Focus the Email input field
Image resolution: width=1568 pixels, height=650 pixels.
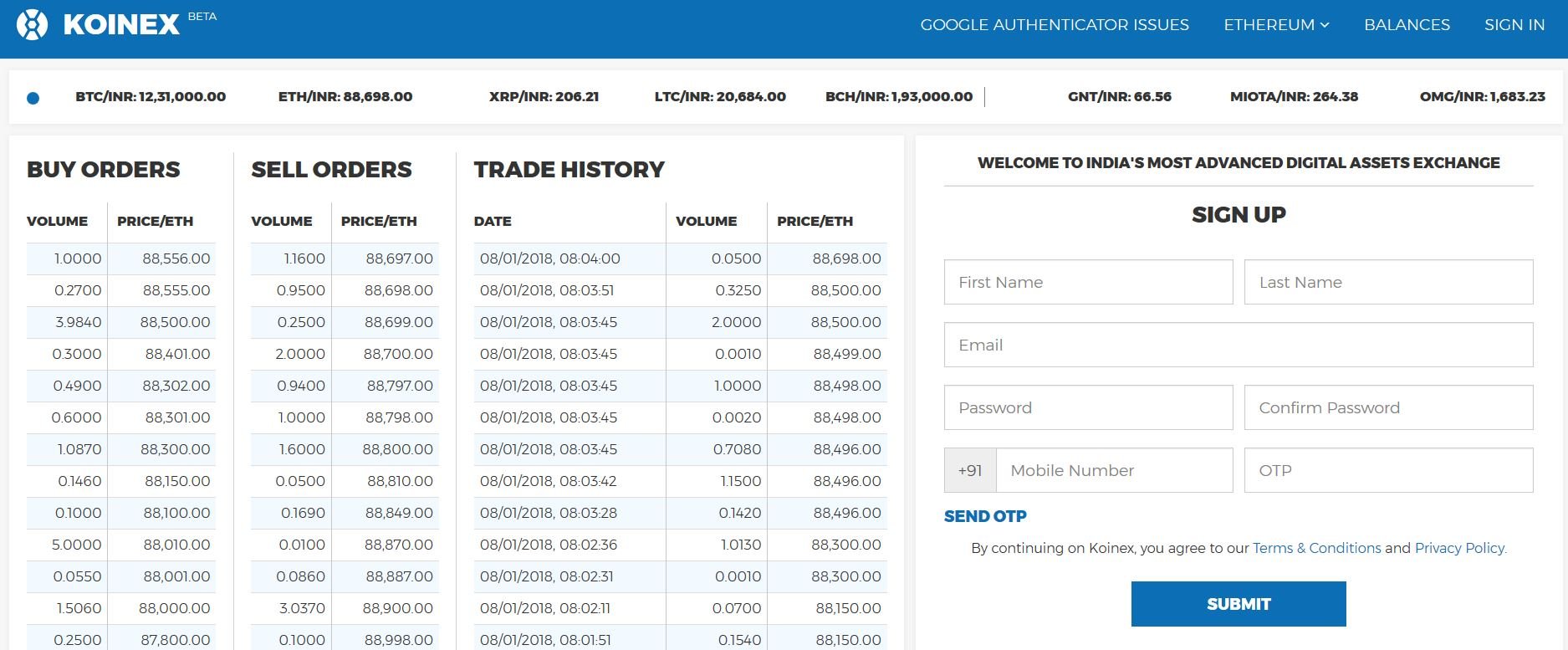(1239, 345)
